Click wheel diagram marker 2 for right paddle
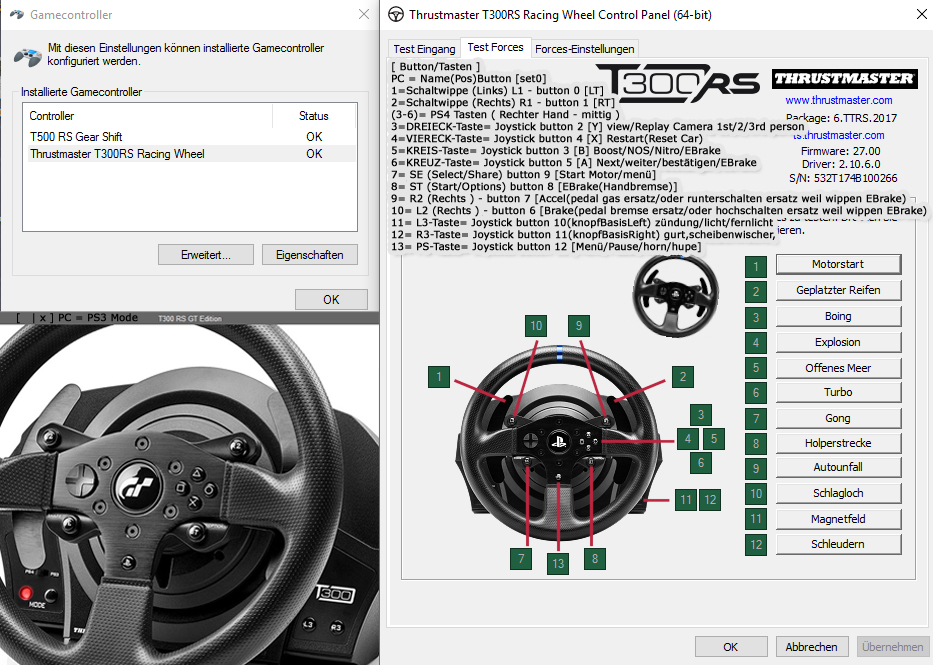Screen dimensions: 933x665 pyautogui.click(x=683, y=377)
